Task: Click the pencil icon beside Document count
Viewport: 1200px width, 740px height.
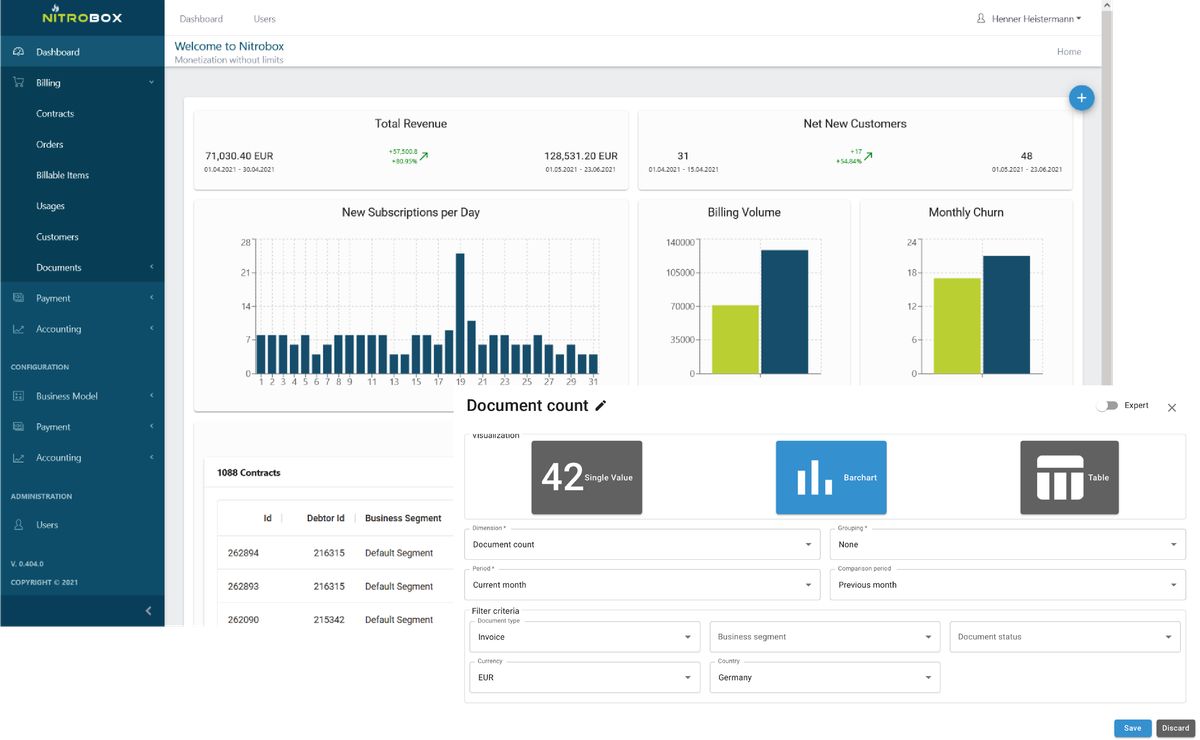Action: coord(600,405)
